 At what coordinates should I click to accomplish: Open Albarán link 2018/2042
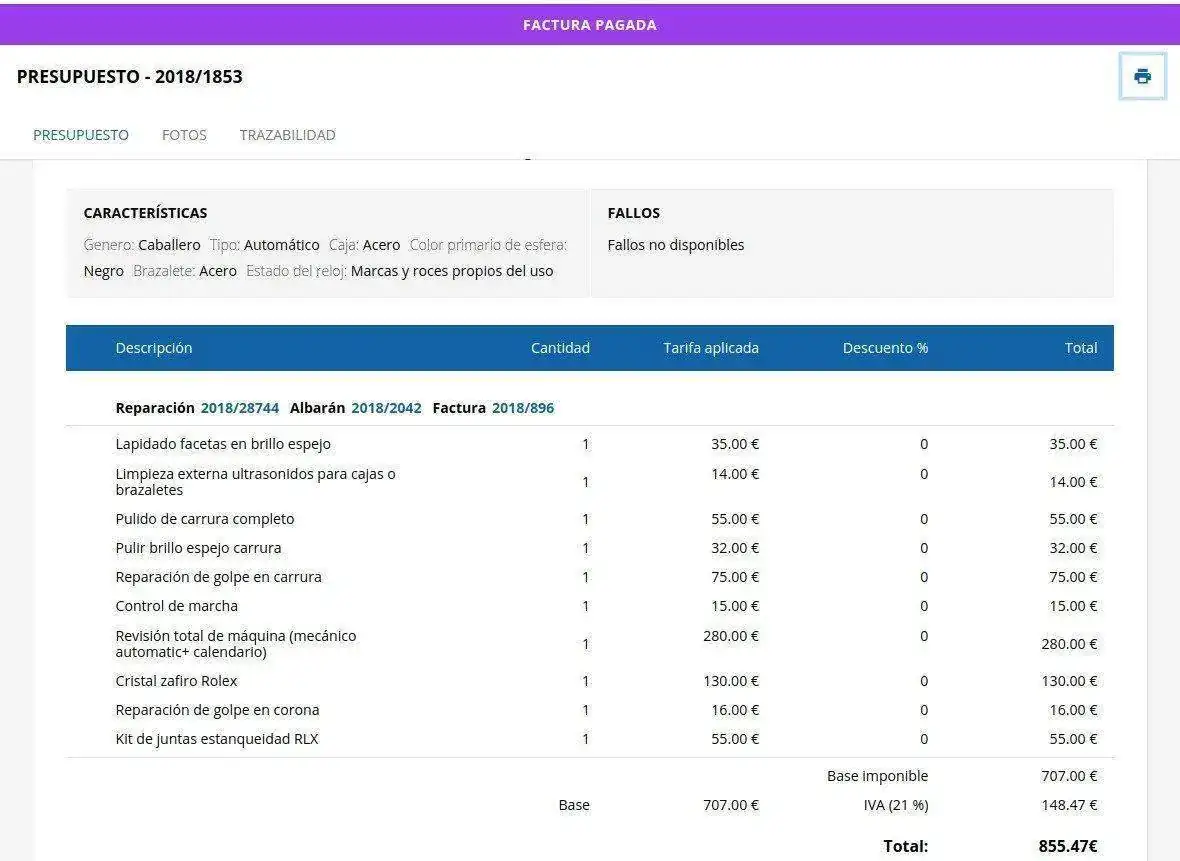pos(386,408)
